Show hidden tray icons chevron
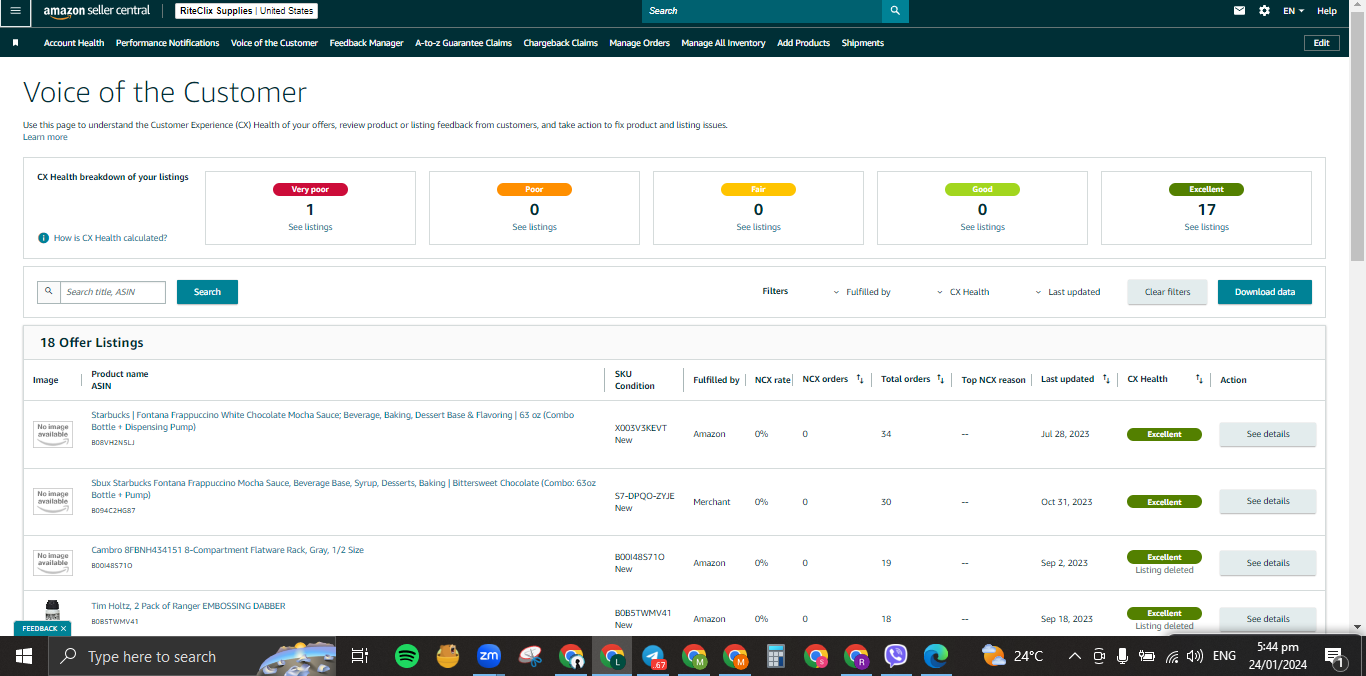The image size is (1366, 676). pyautogui.click(x=1074, y=657)
